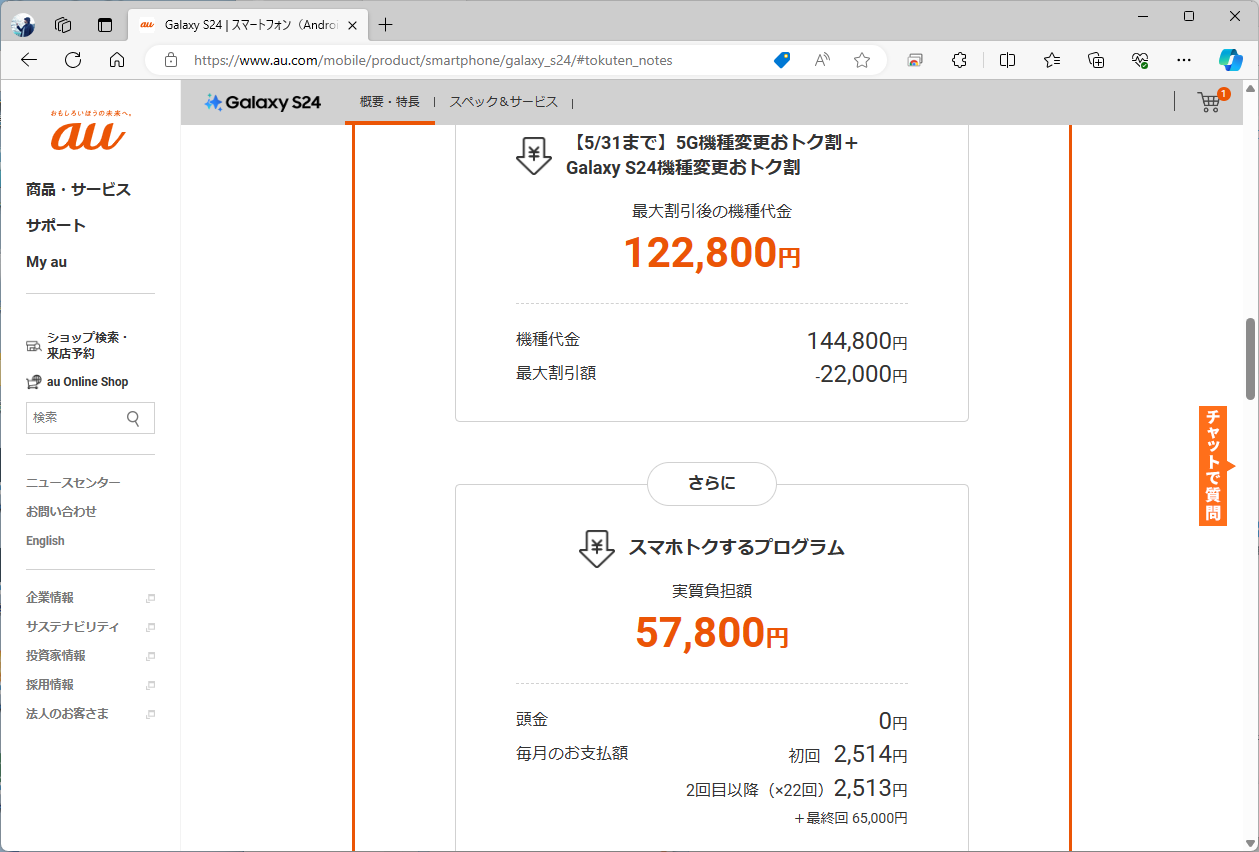Image resolution: width=1259 pixels, height=852 pixels.
Task: Click the 57,800円 price text
Action: point(712,632)
